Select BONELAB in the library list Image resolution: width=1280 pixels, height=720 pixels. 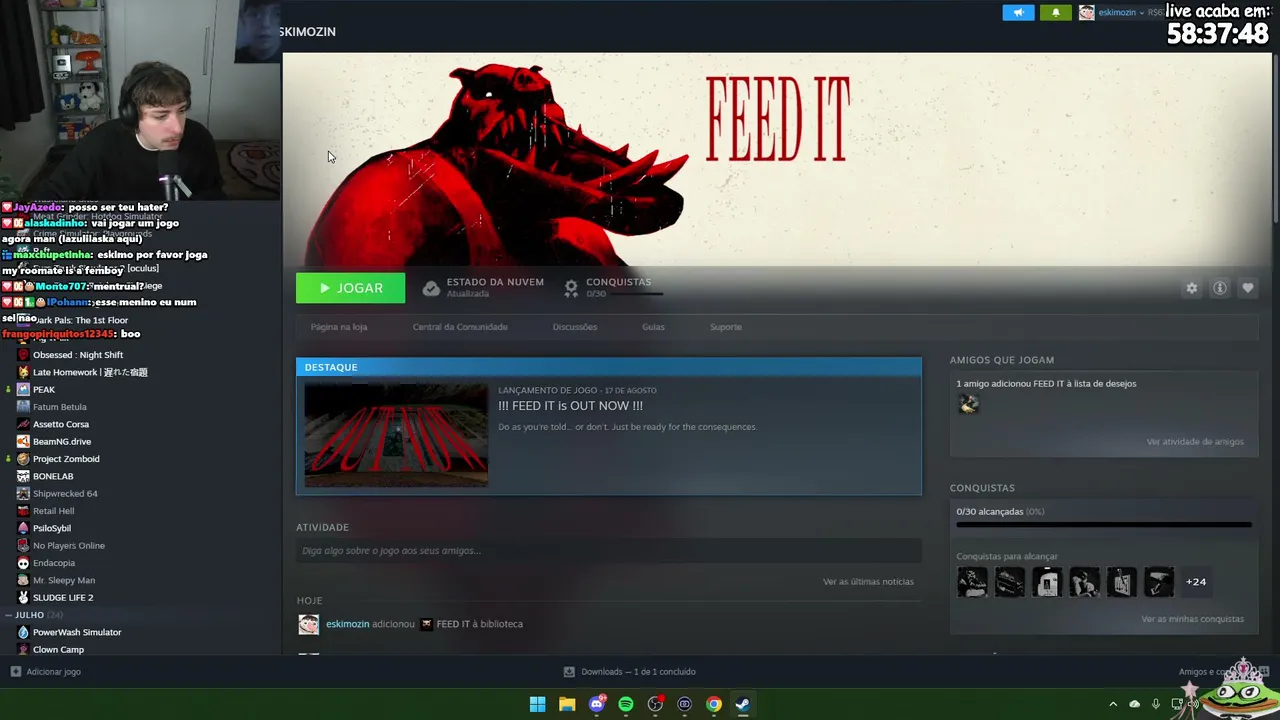pyautogui.click(x=53, y=476)
